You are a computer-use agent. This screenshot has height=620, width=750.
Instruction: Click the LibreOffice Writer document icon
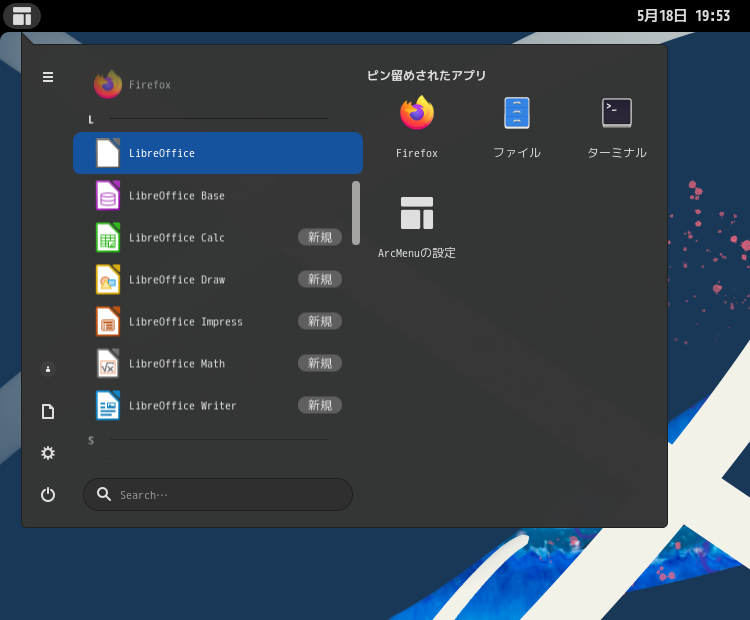click(108, 406)
